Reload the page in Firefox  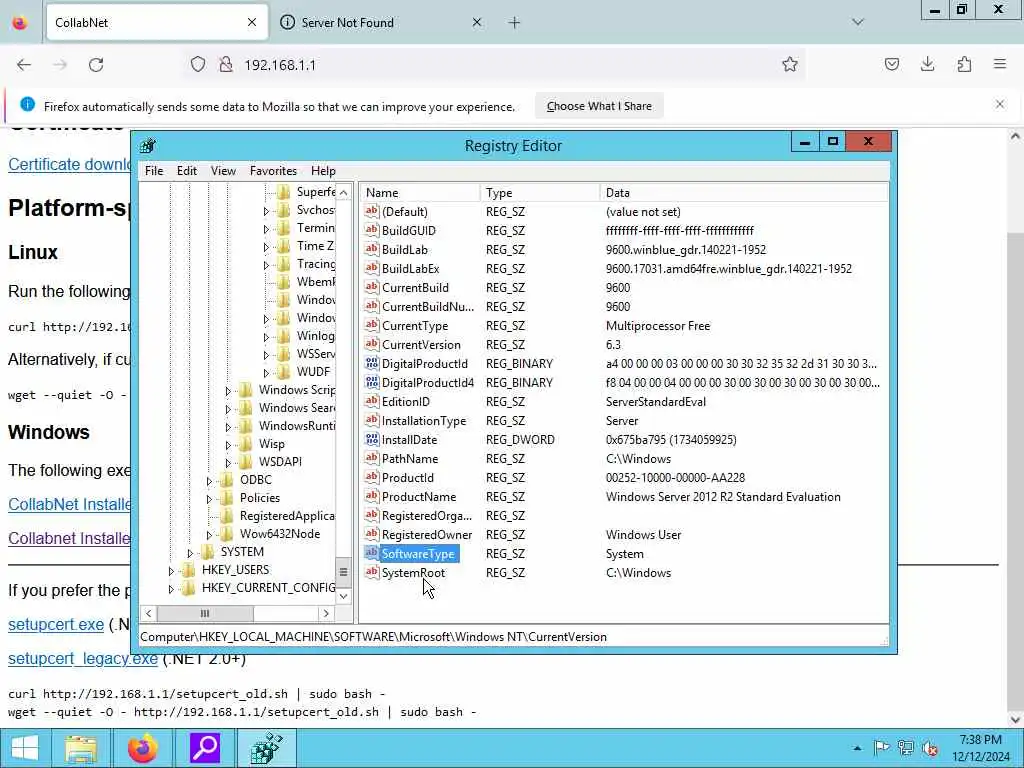point(96,65)
